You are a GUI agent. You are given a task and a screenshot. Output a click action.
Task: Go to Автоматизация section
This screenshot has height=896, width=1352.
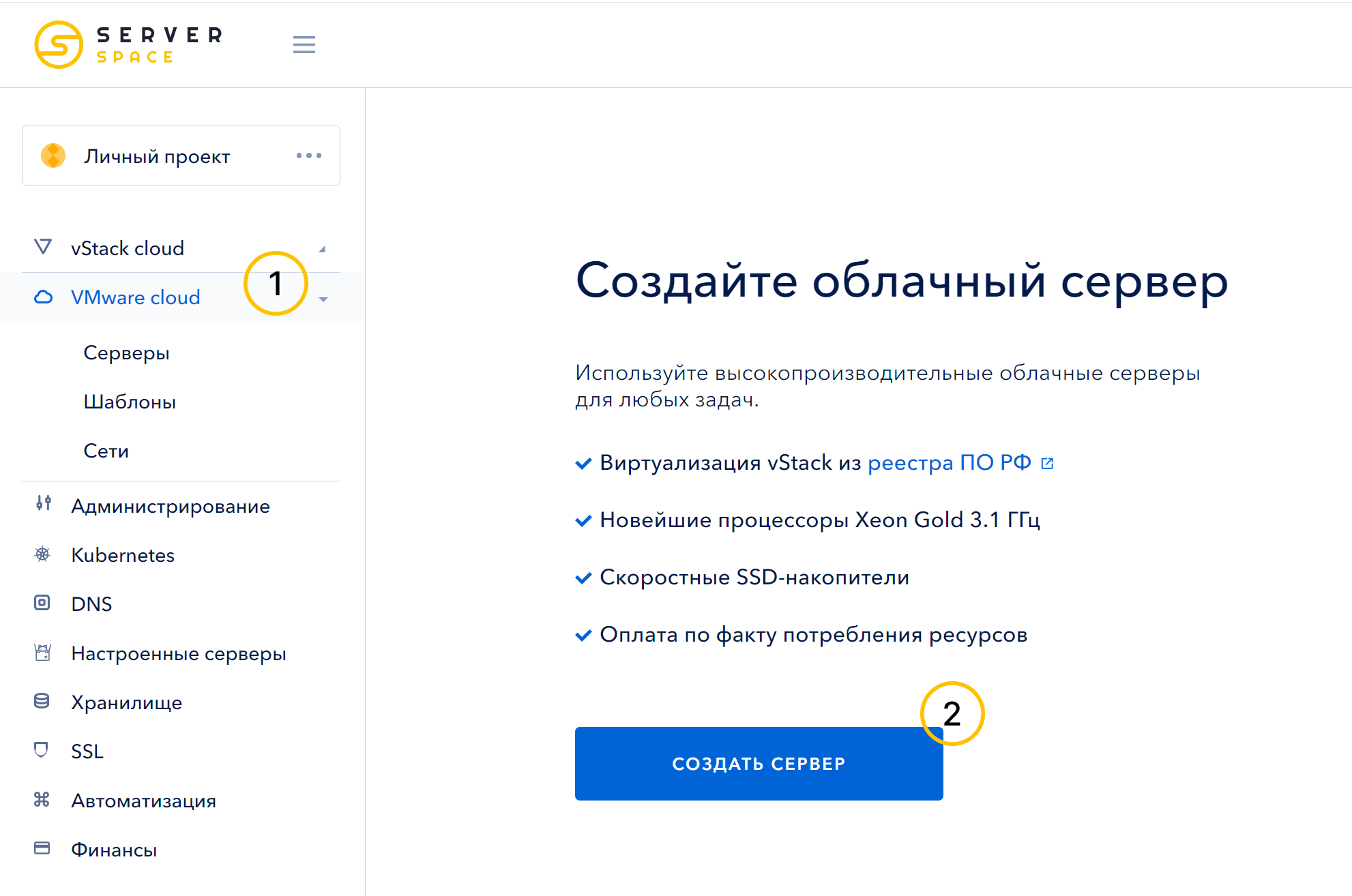tap(143, 801)
